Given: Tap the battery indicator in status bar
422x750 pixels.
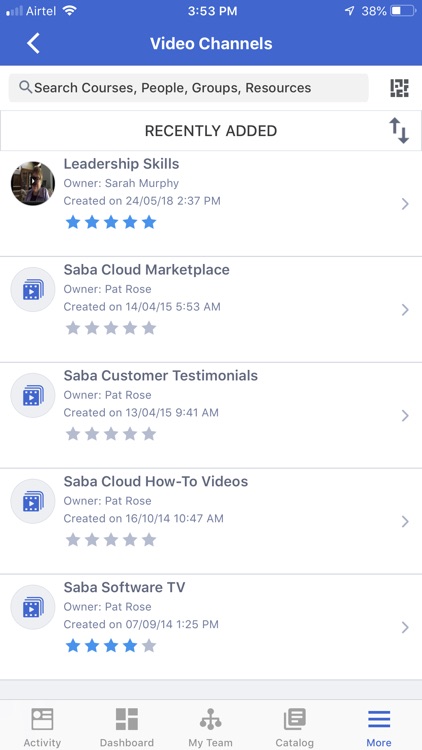Looking at the screenshot, I should (404, 11).
